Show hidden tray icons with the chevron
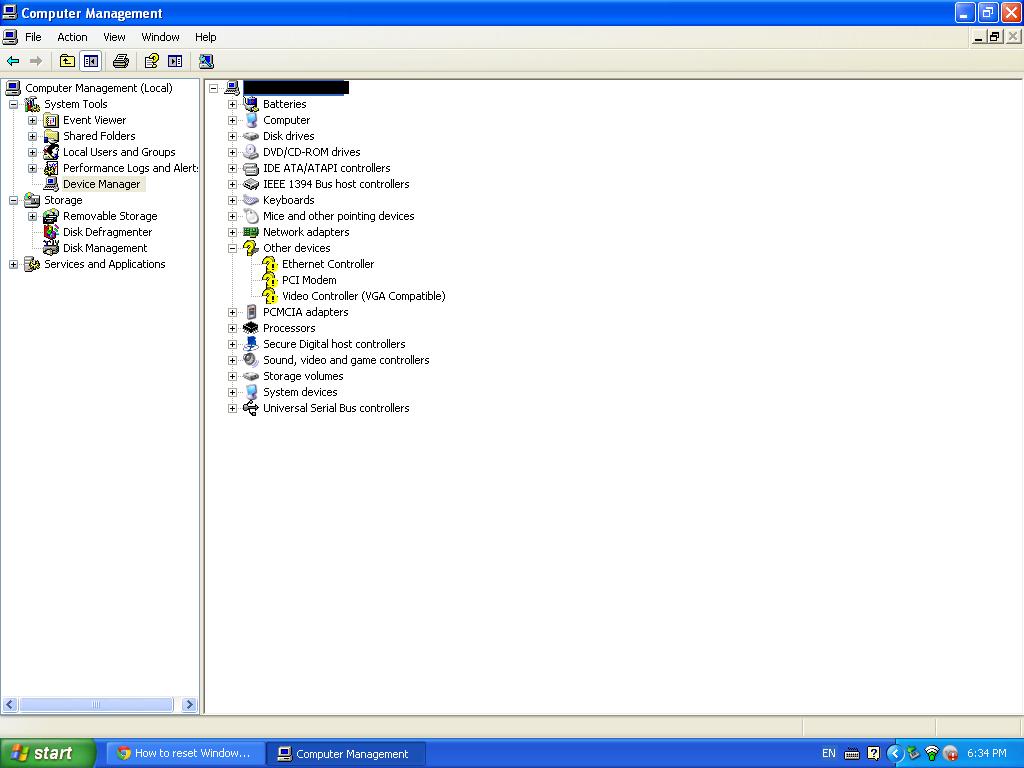 895,754
